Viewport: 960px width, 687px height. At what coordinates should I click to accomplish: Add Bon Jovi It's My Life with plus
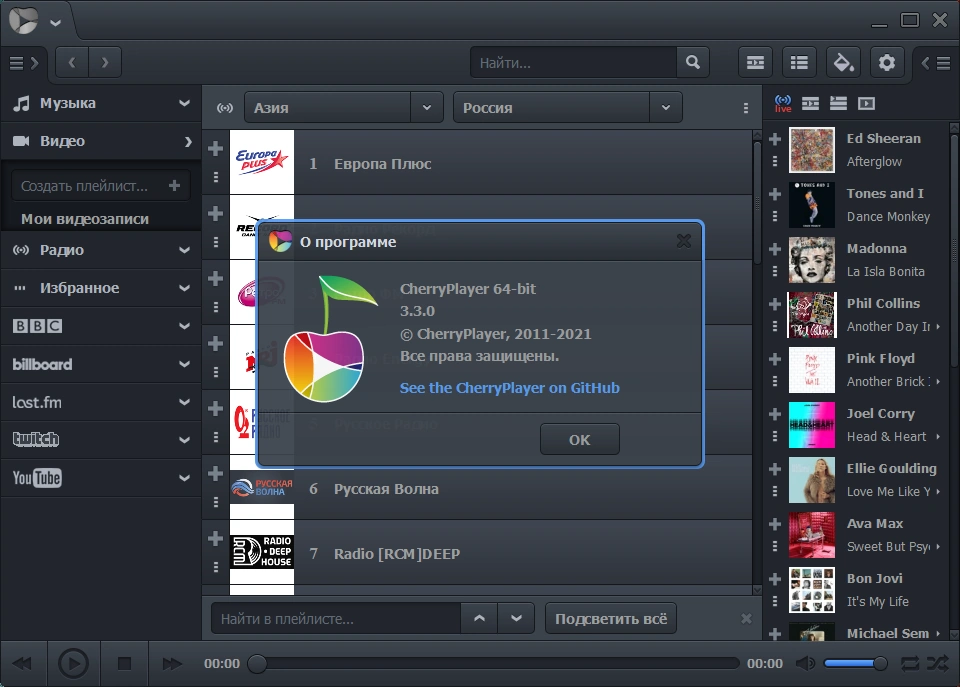tap(774, 579)
